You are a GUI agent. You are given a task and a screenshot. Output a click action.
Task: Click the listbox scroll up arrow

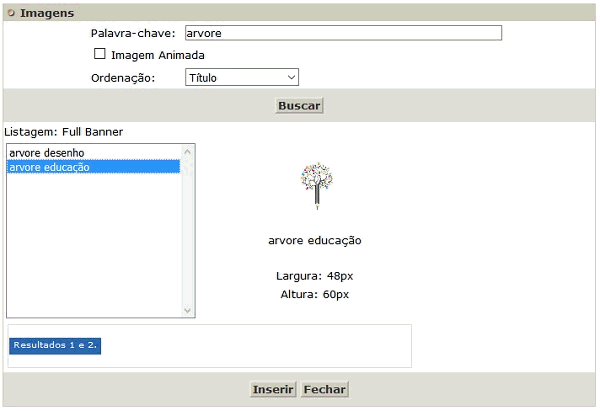click(187, 151)
